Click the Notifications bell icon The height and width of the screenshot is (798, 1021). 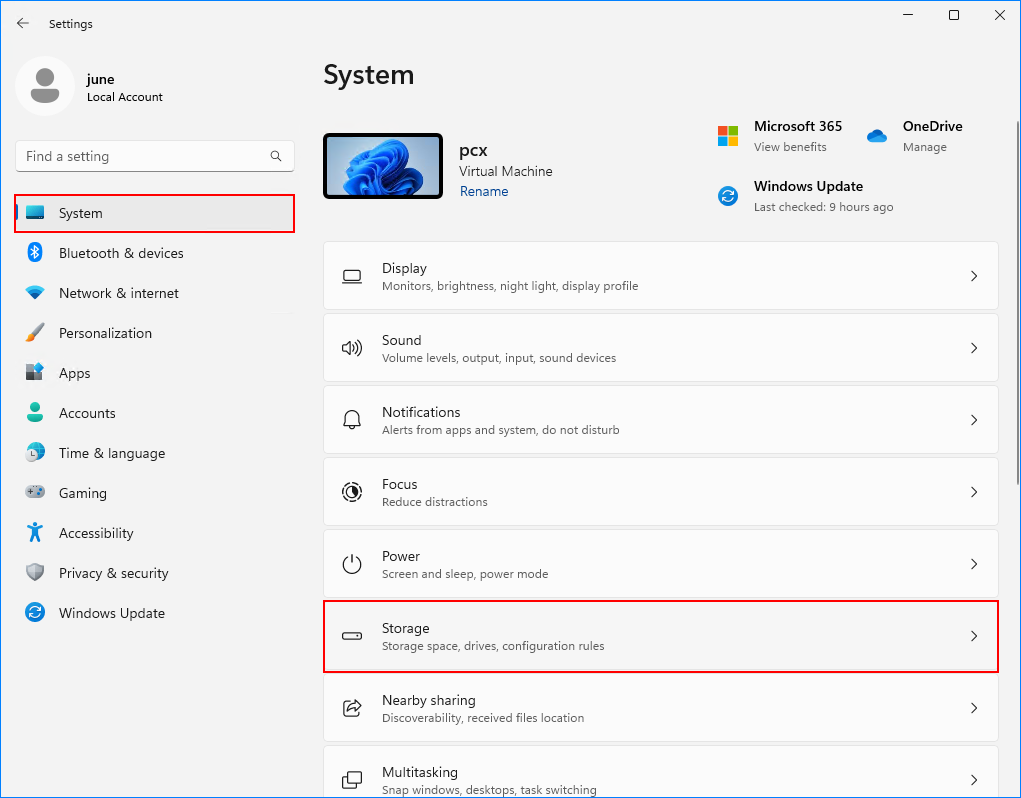352,420
